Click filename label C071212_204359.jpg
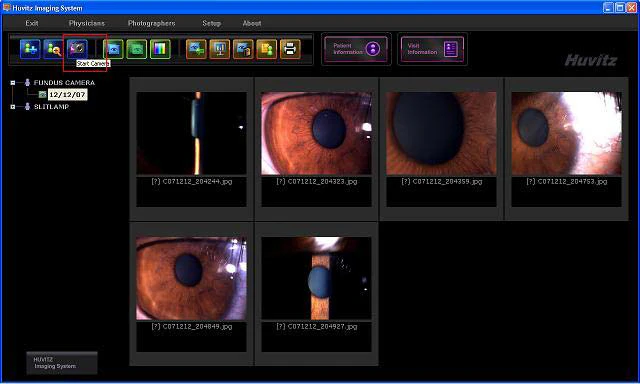This screenshot has height=384, width=640. (442, 182)
